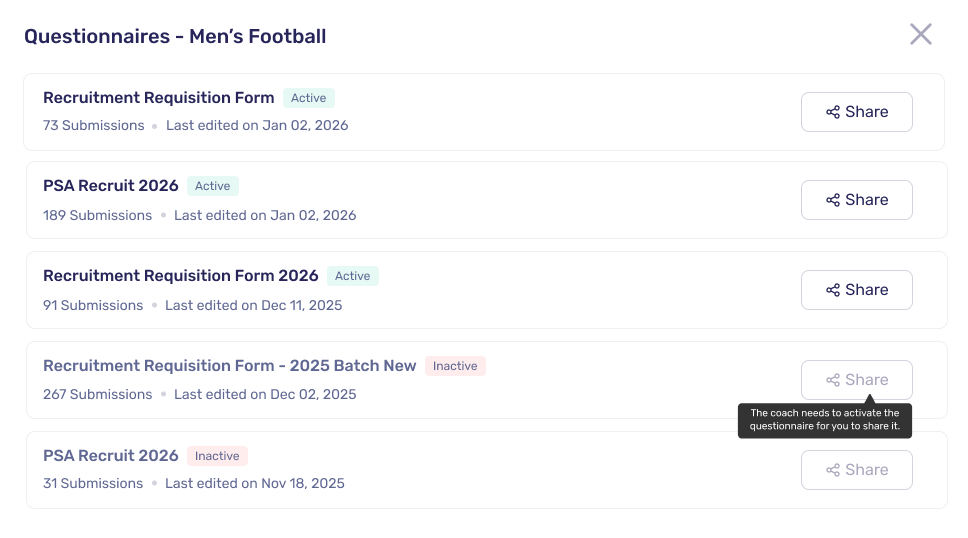This screenshot has height=538, width=968.
Task: Click the Last edited on Dec 11, 2025 text
Action: coord(253,306)
